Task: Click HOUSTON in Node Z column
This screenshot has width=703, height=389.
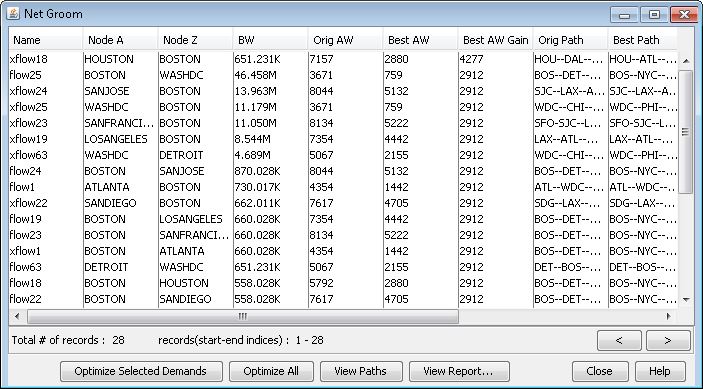Action: [x=184, y=283]
